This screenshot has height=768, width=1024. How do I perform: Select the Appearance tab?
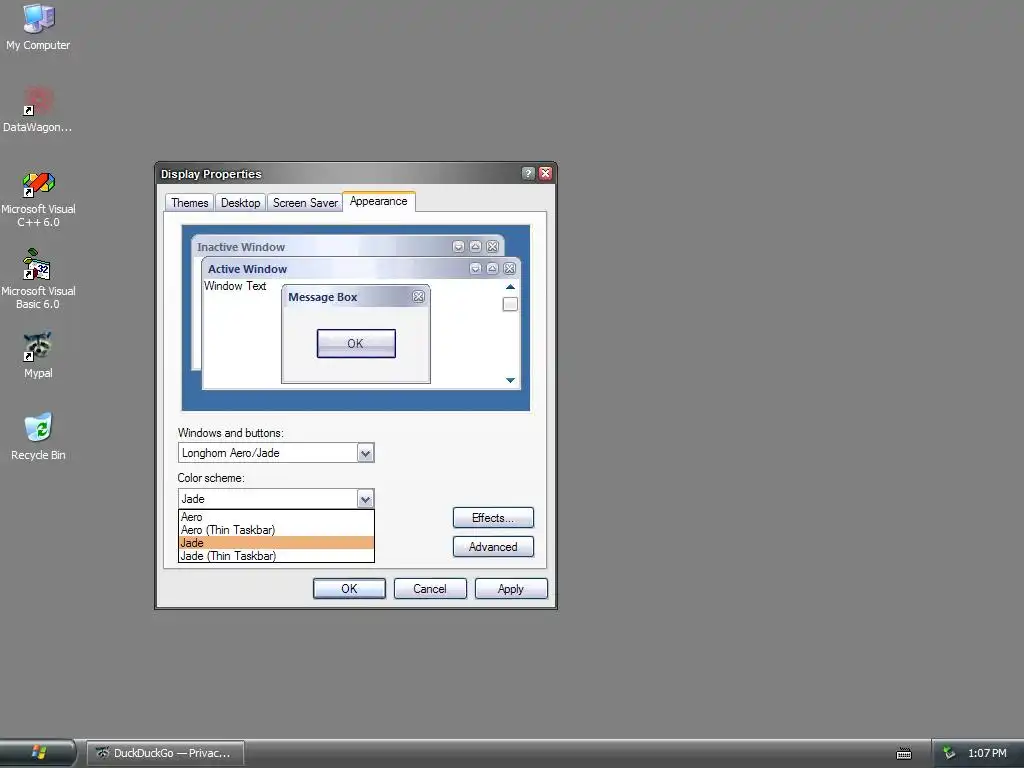click(378, 201)
